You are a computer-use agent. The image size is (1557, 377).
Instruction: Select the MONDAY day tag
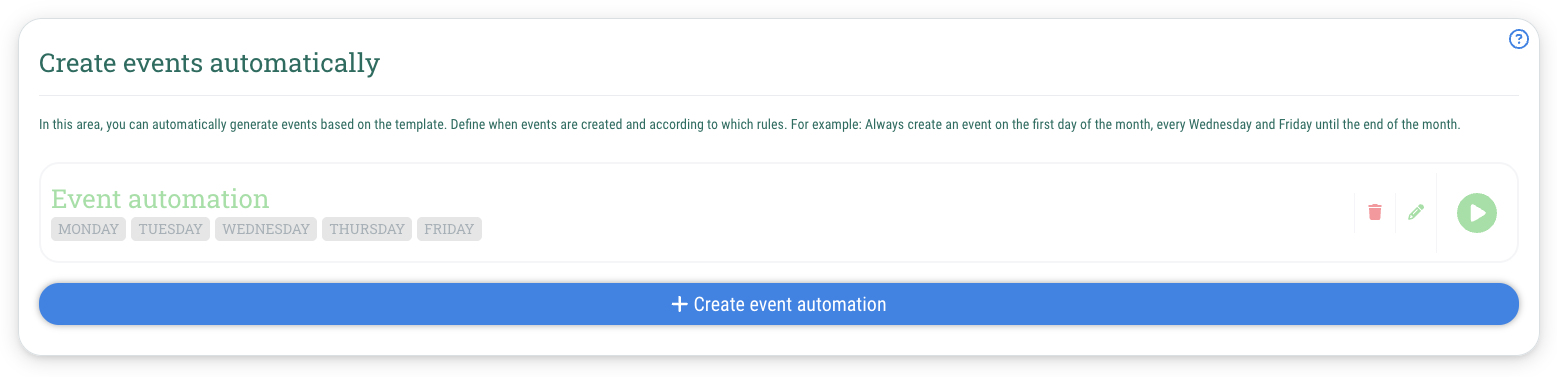tap(88, 229)
